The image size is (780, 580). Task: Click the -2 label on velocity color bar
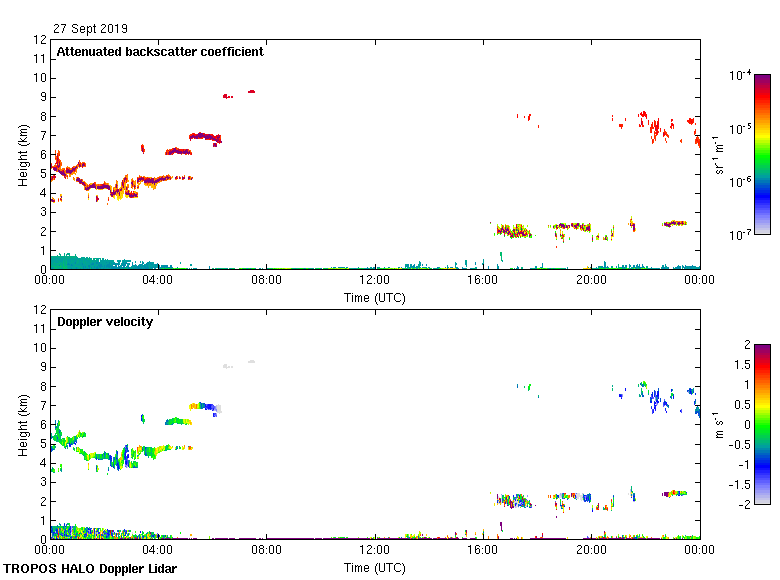pos(742,504)
